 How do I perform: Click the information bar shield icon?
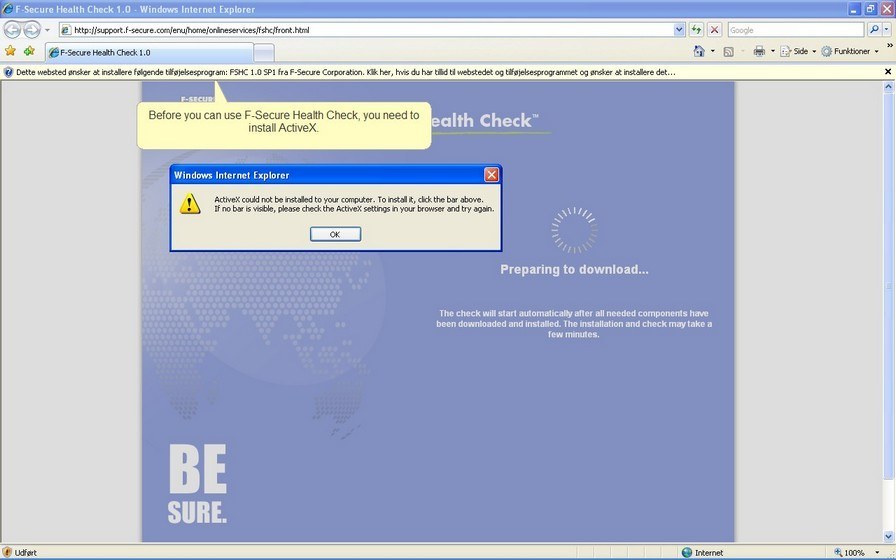coord(8,72)
